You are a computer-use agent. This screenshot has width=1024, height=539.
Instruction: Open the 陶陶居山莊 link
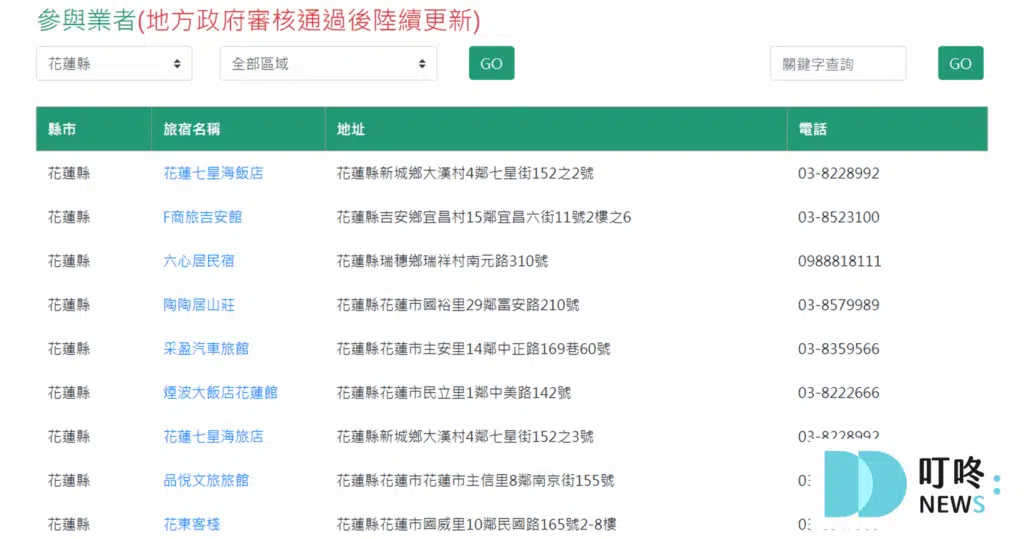click(199, 304)
